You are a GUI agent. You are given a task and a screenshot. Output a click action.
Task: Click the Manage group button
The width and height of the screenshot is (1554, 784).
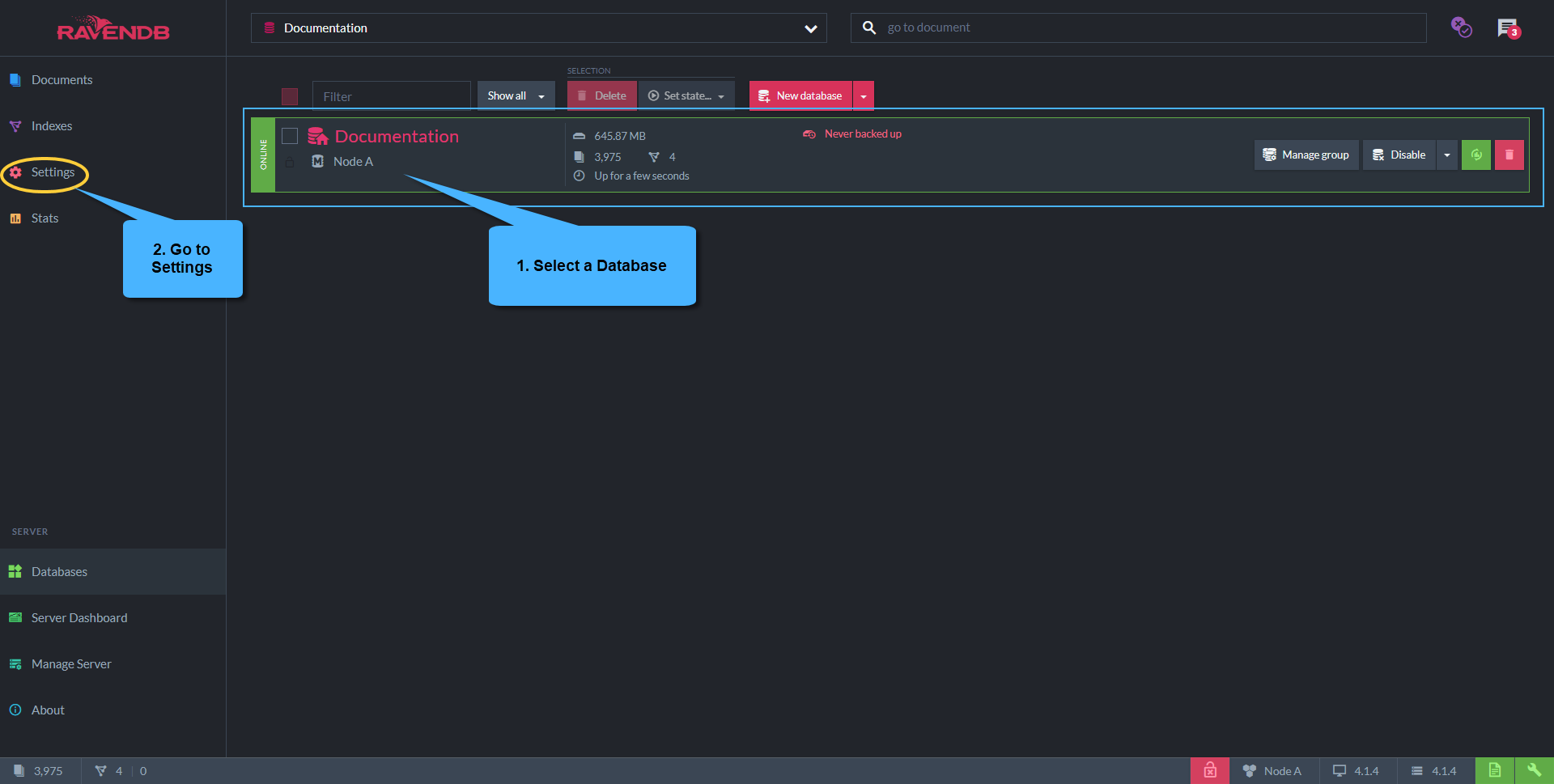(1306, 155)
